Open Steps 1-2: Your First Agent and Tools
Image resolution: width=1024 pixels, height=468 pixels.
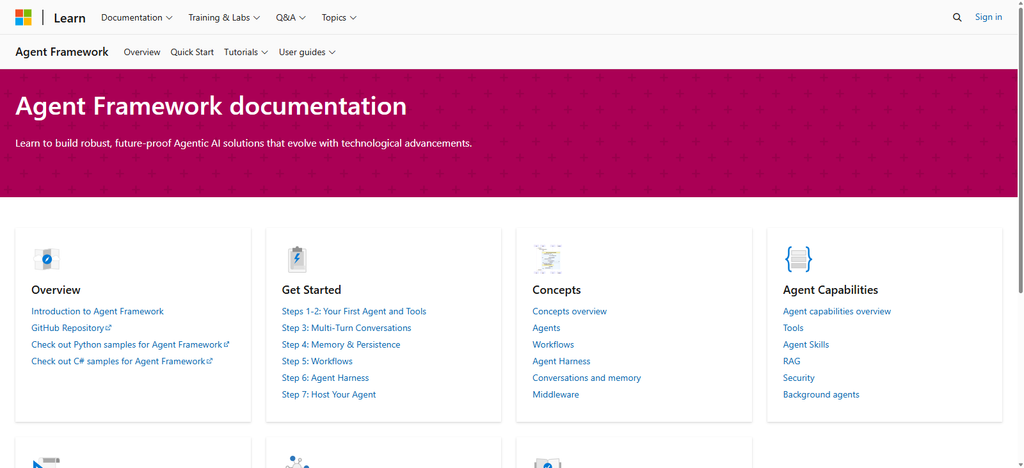tap(354, 311)
